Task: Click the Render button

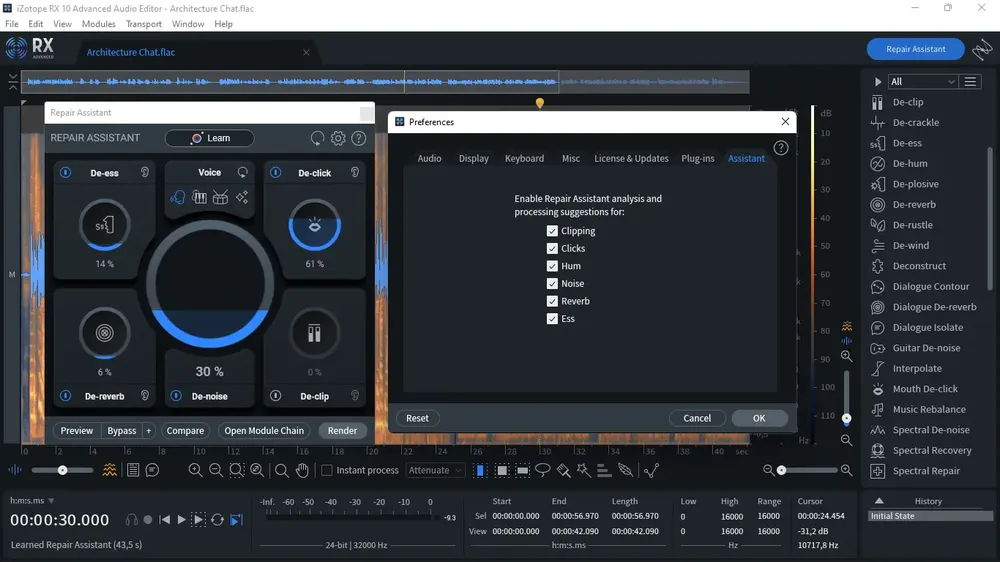Action: pyautogui.click(x=342, y=431)
